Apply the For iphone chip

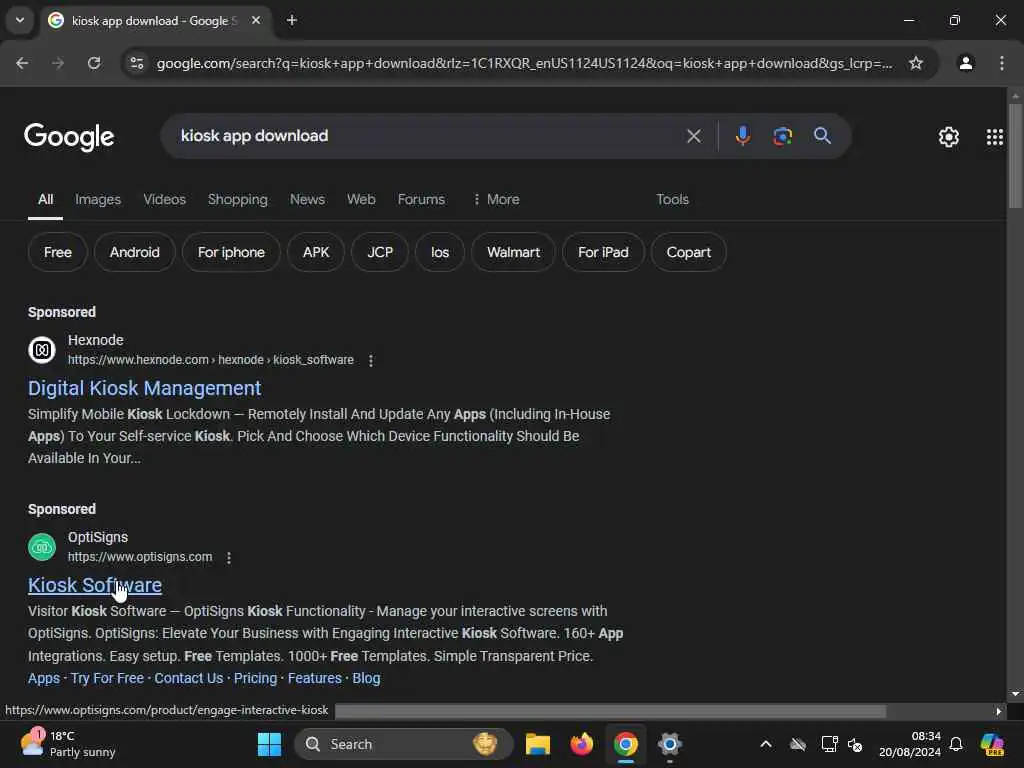coord(231,252)
